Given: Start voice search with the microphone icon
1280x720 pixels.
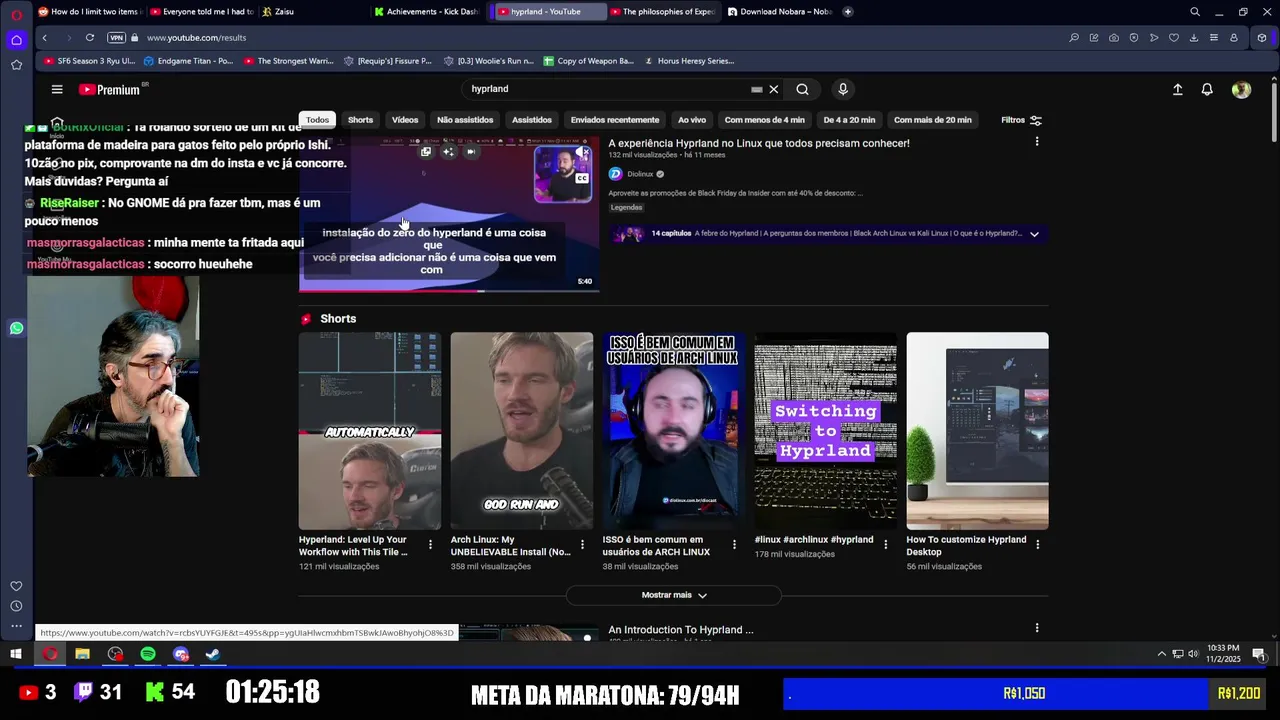Looking at the screenshot, I should point(843,89).
